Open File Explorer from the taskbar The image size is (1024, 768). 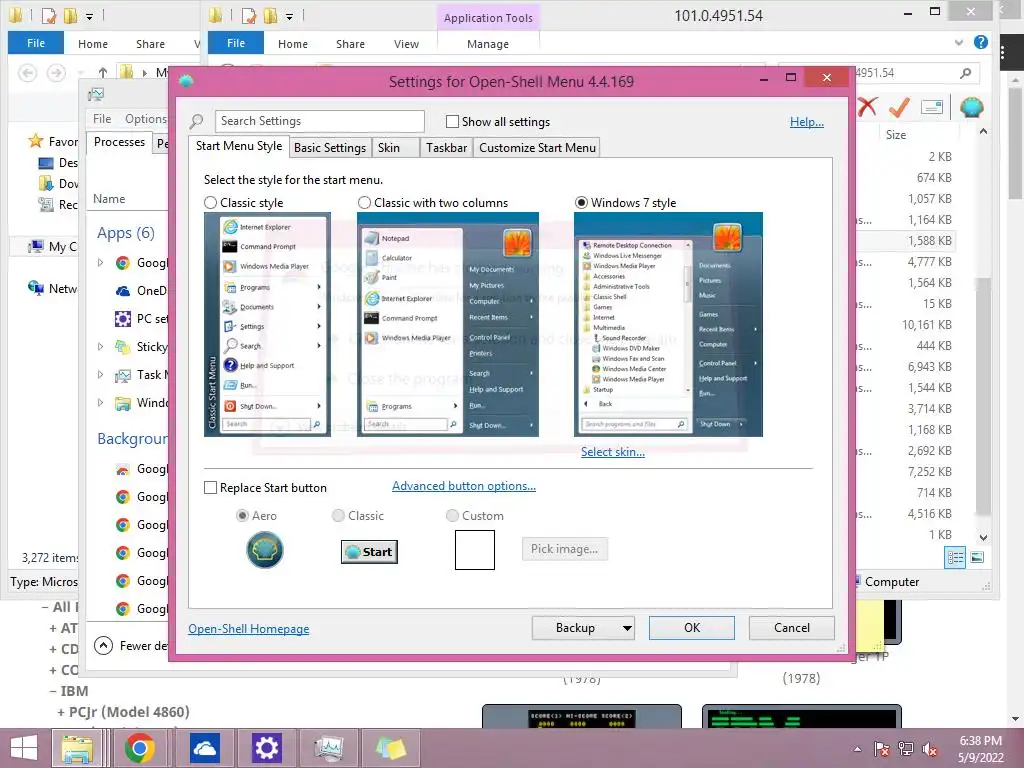77,748
